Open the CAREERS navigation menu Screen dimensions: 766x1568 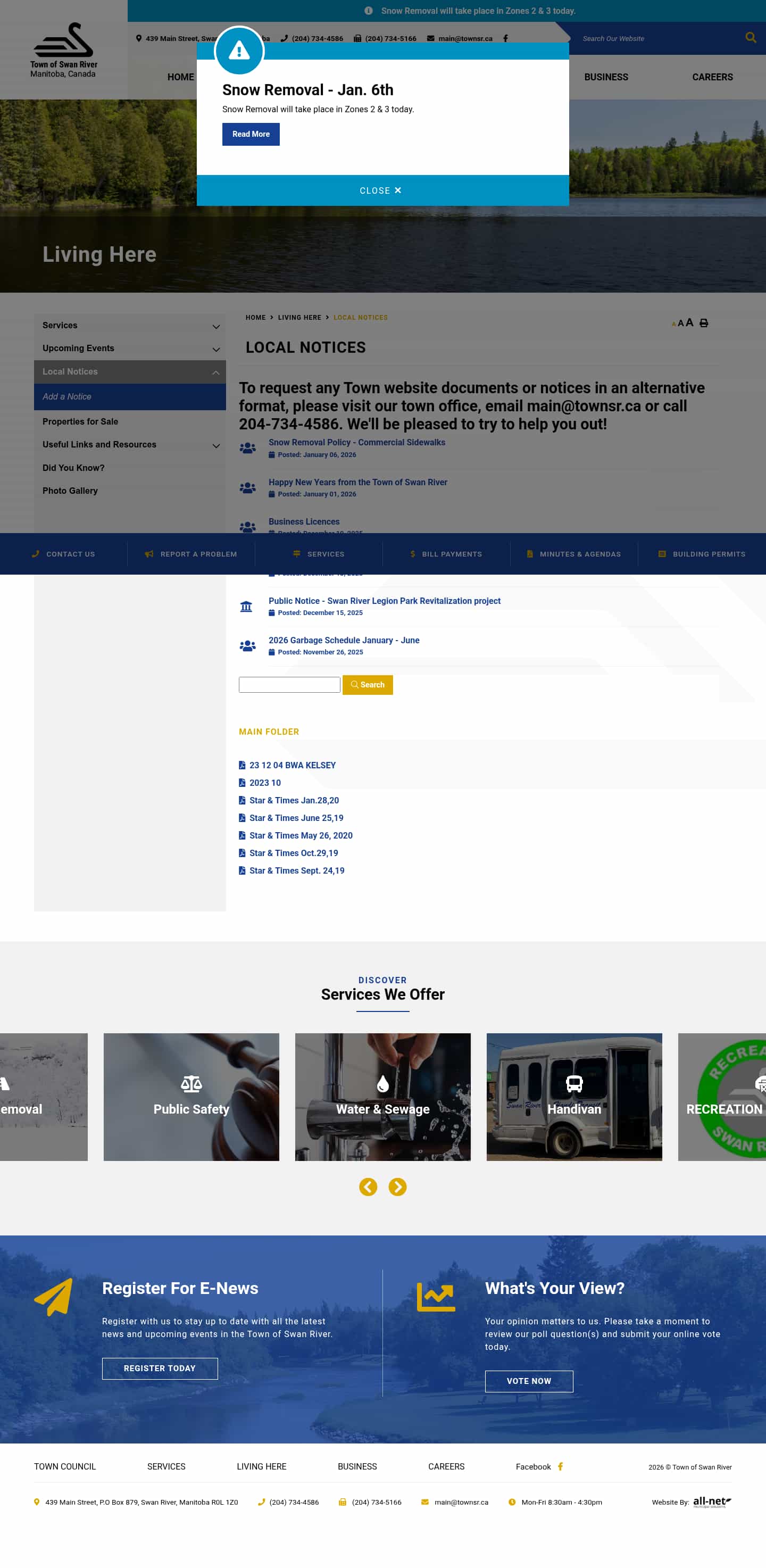712,77
